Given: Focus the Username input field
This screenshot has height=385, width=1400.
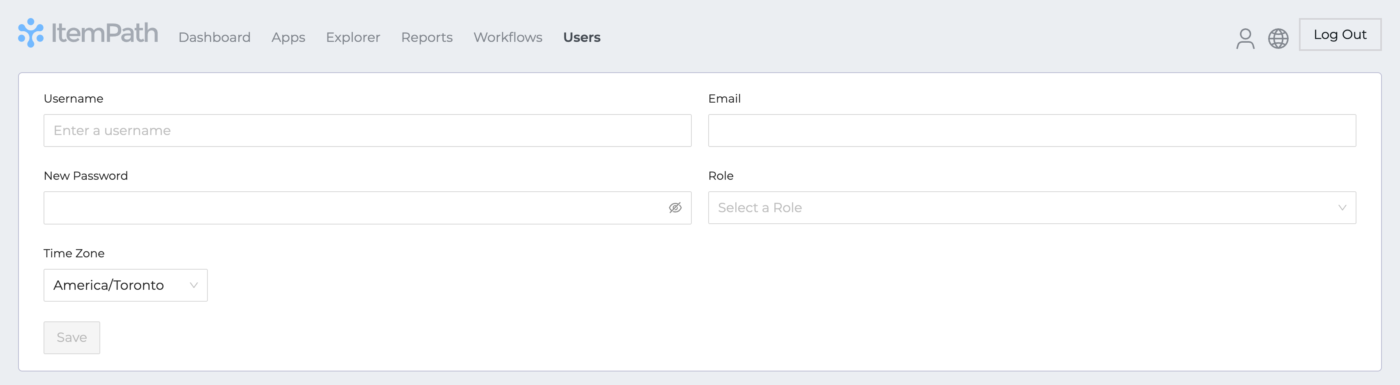Looking at the screenshot, I should click(368, 130).
